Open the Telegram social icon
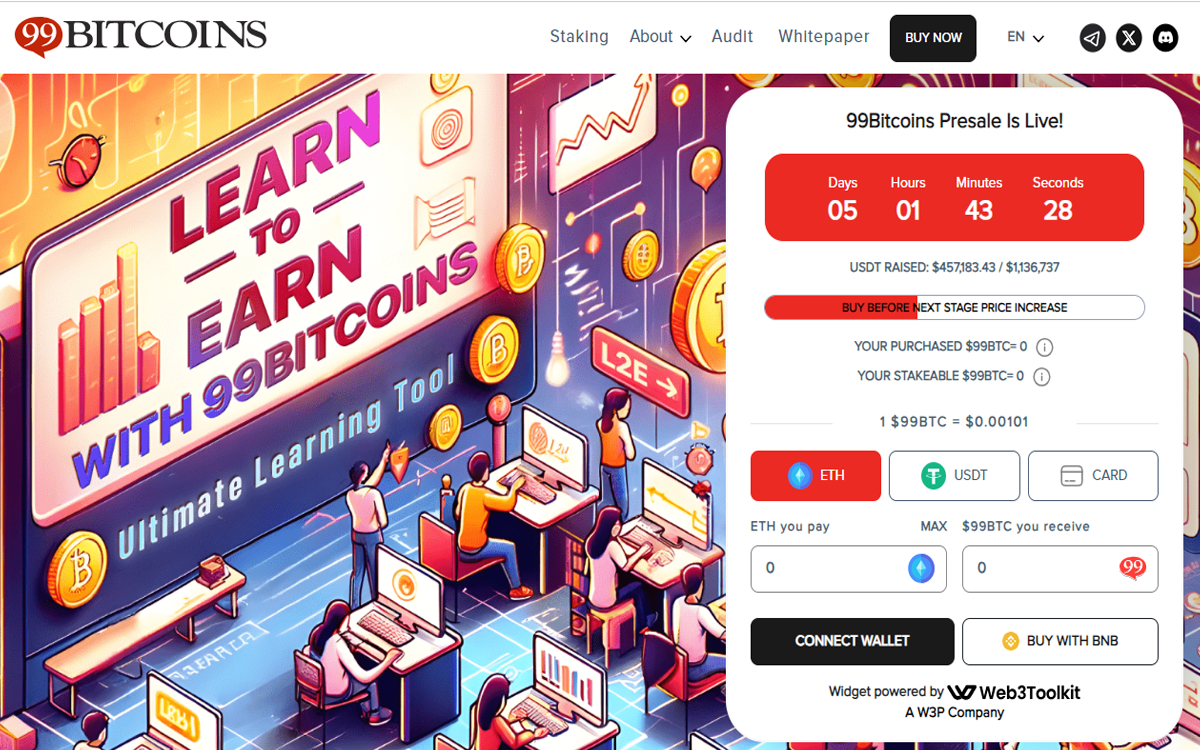This screenshot has height=750, width=1200. click(x=1093, y=38)
